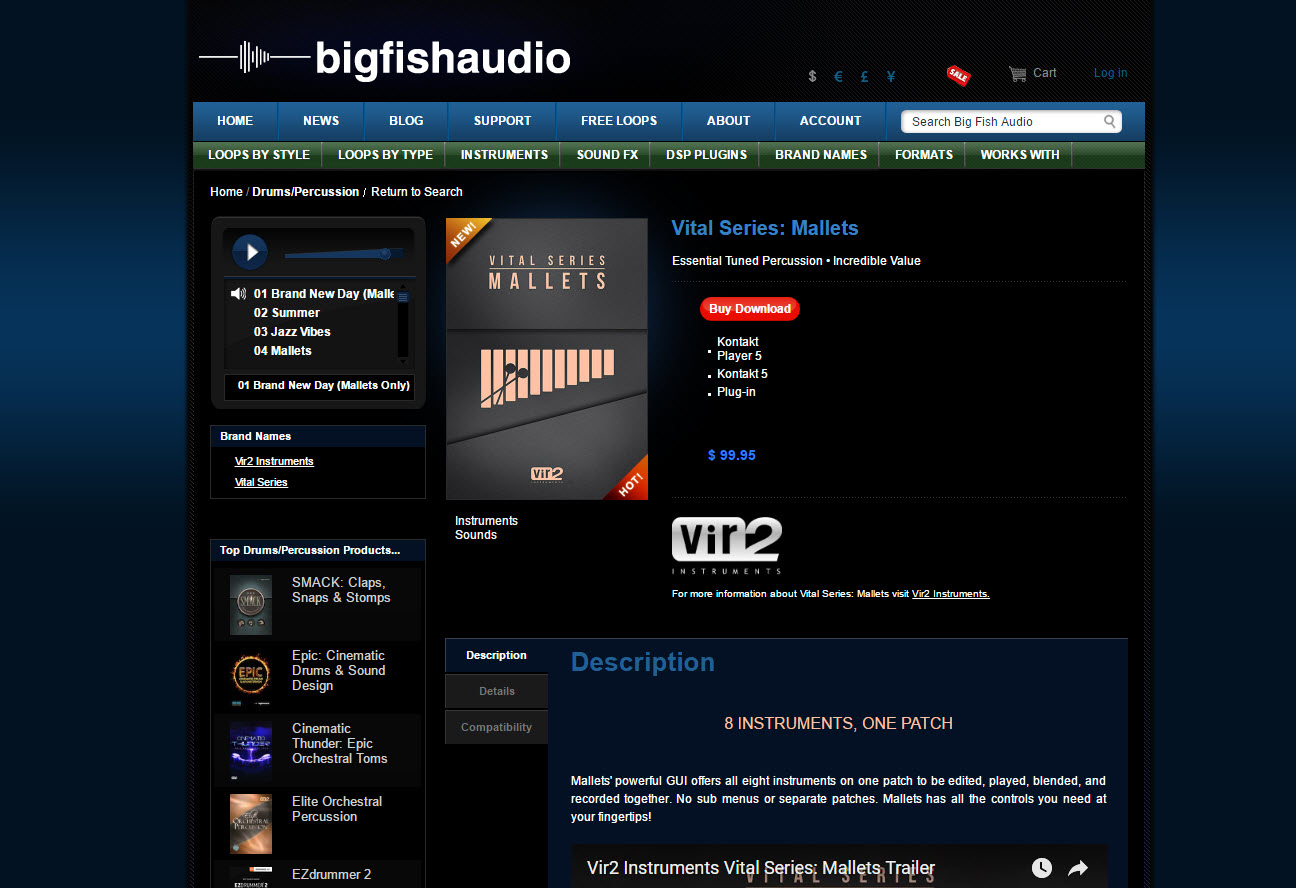The image size is (1296, 888).
Task: Type in Search Big Fish Audio field
Action: click(x=1003, y=121)
